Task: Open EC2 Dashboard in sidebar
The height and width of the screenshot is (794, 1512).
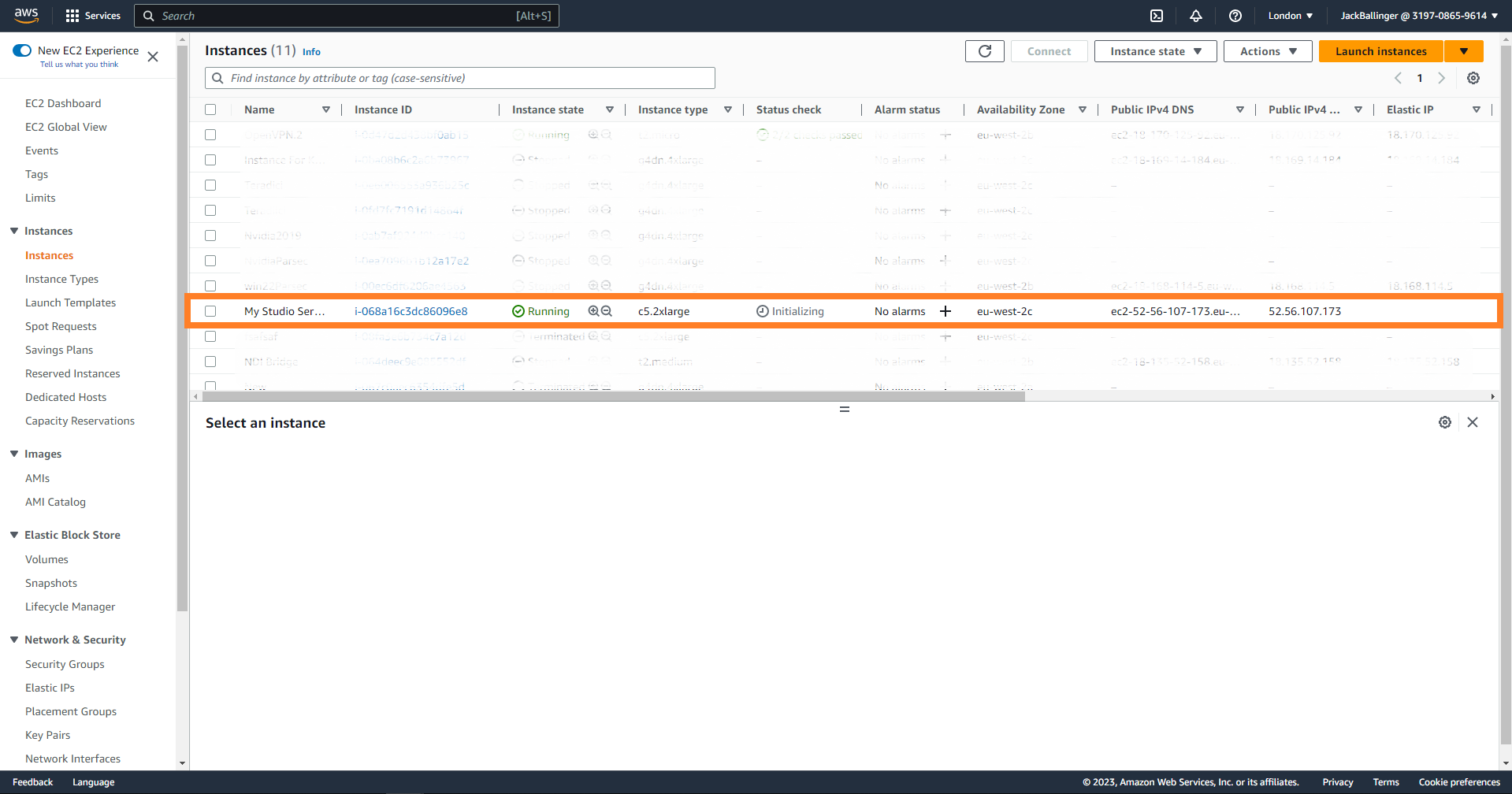Action: (x=63, y=103)
